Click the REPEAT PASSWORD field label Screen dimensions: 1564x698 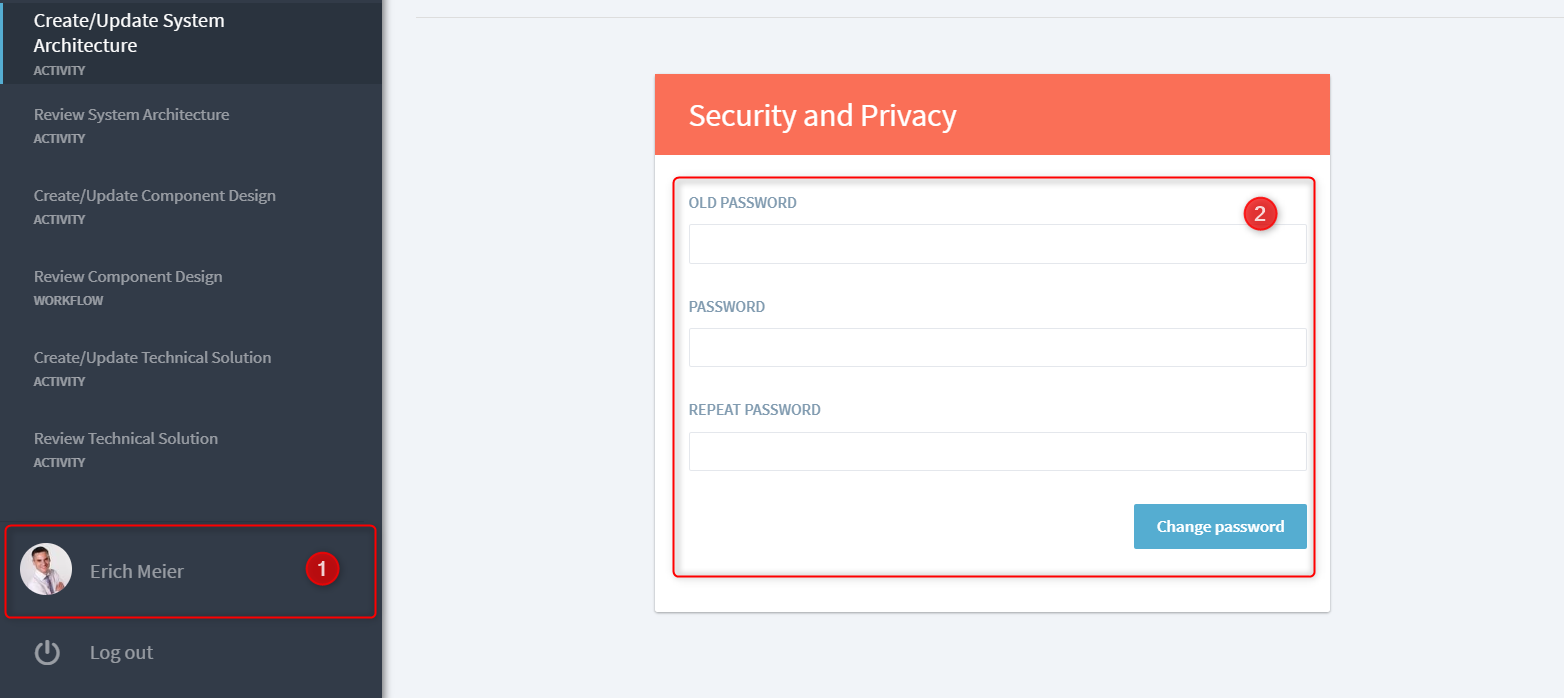(x=754, y=410)
